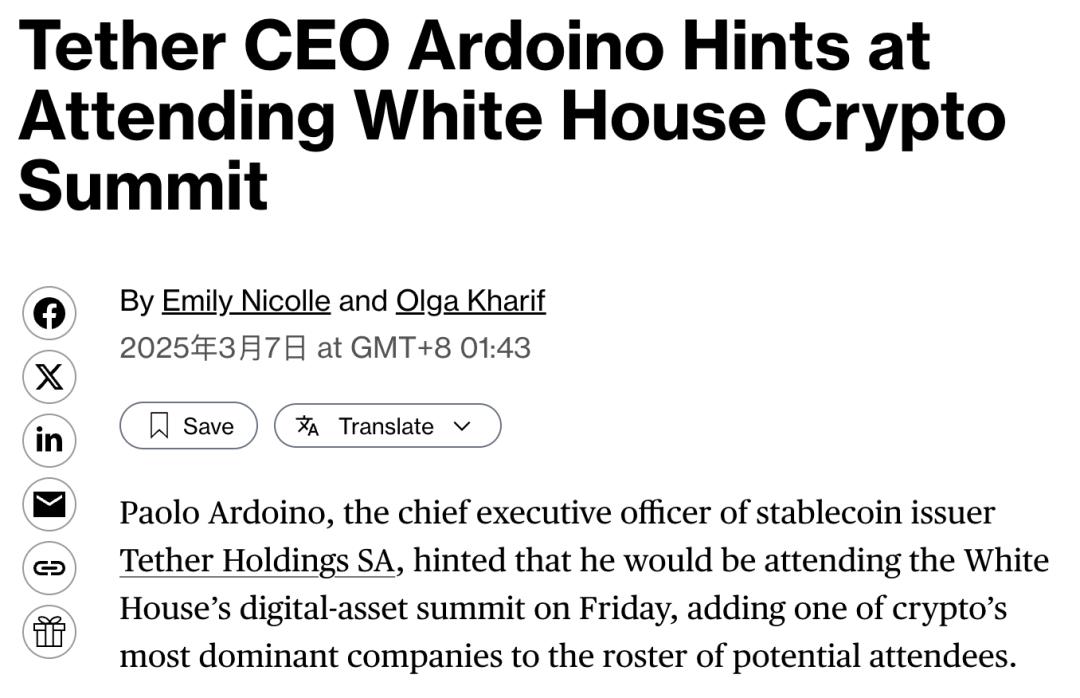Click the date 2025年3月7日
Screen dimensions: 1080x698
(x=213, y=347)
